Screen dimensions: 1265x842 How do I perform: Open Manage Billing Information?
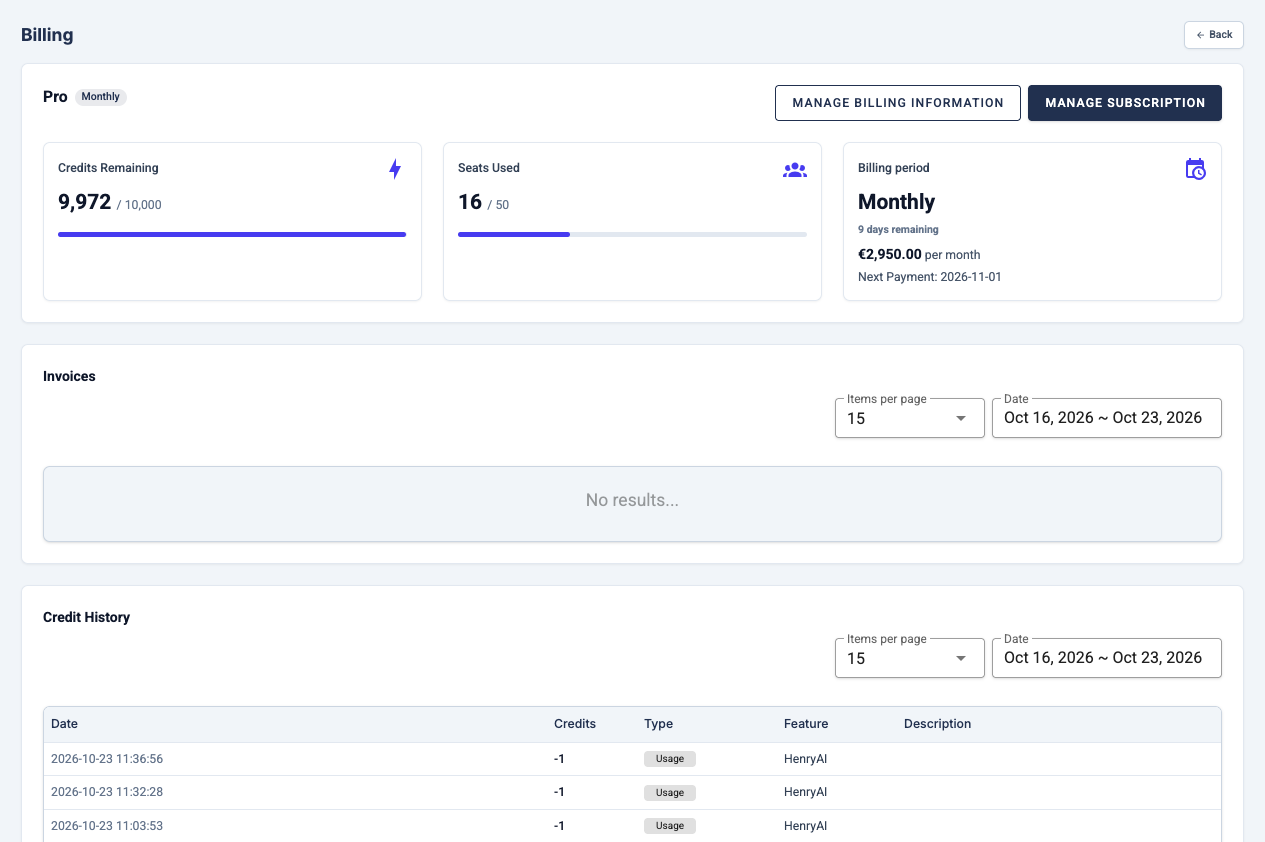[x=898, y=103]
